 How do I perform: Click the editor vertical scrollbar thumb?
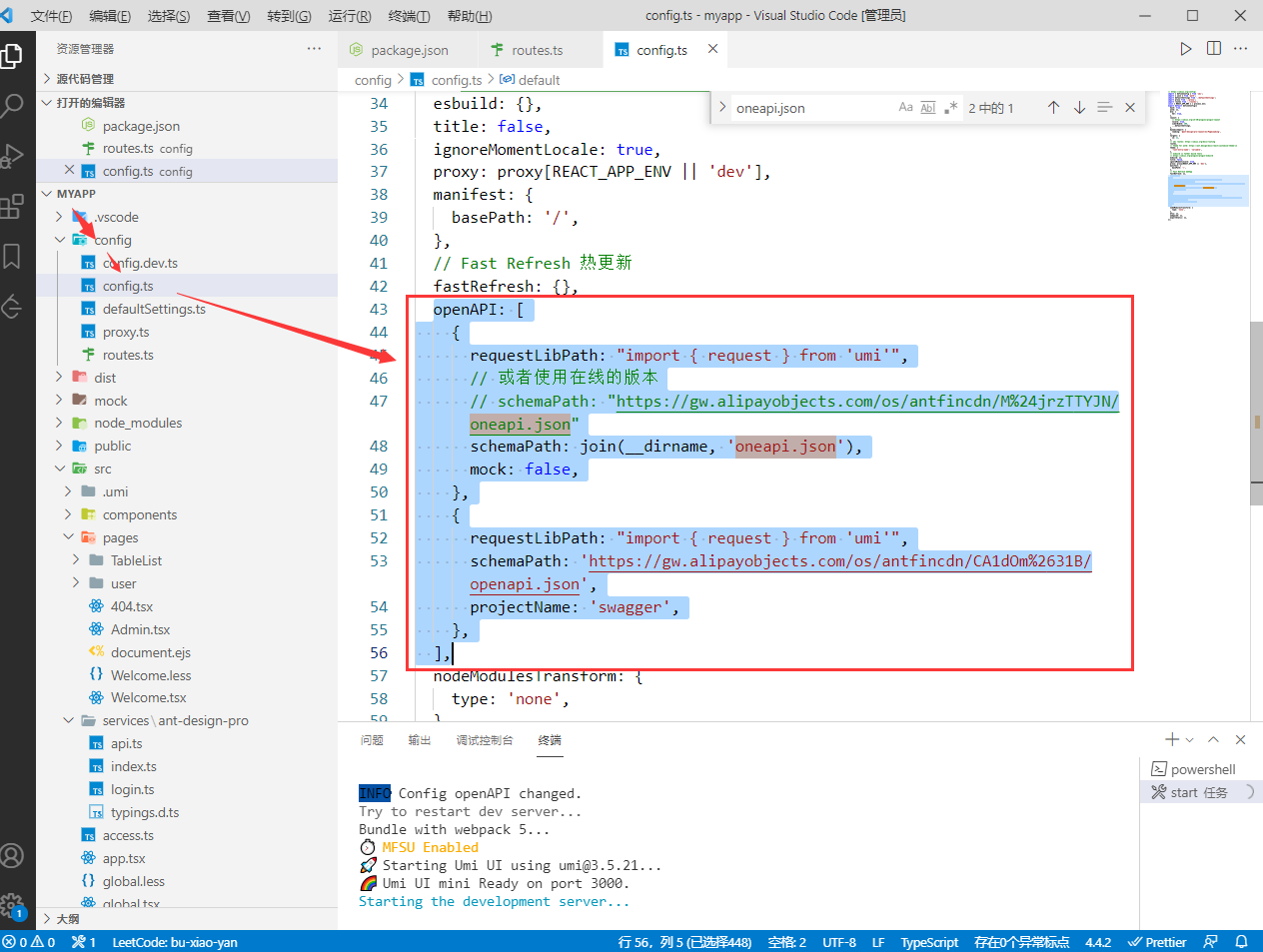[x=1256, y=412]
